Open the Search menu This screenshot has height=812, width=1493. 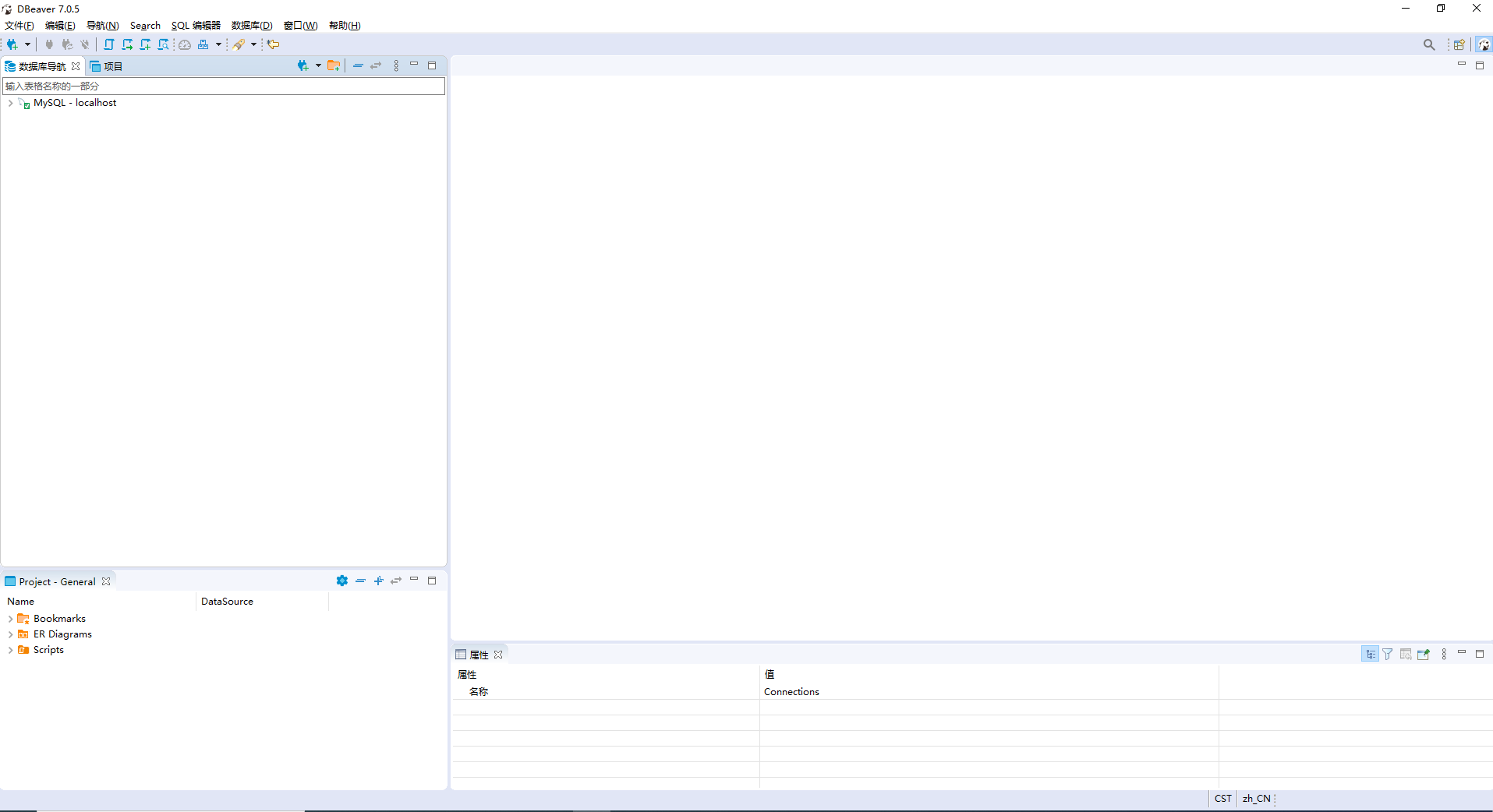[145, 26]
